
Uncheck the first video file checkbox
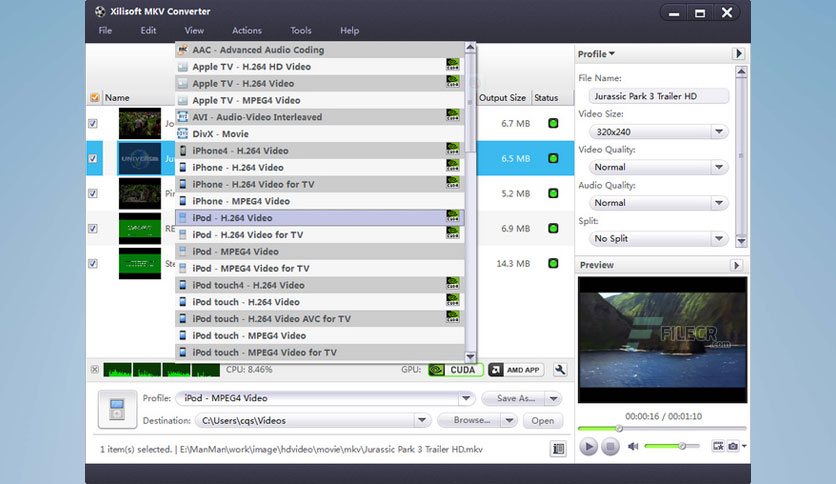point(93,123)
